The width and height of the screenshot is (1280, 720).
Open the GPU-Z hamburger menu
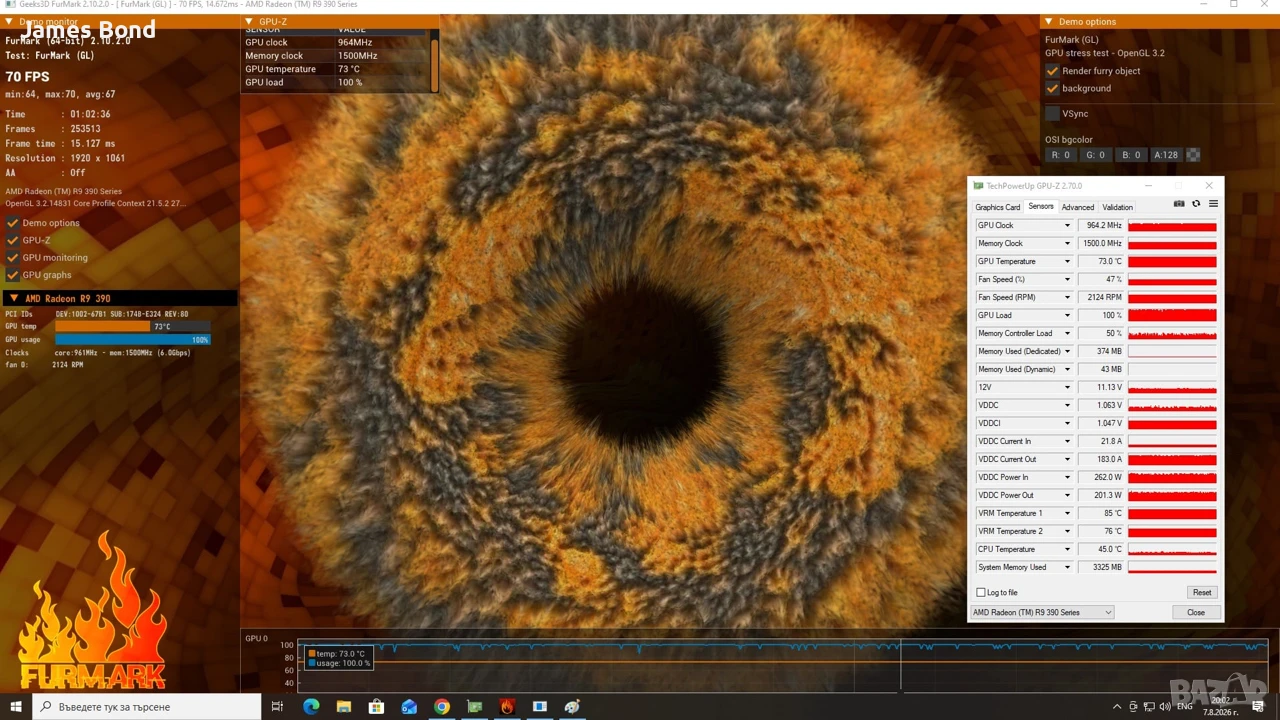(1213, 204)
